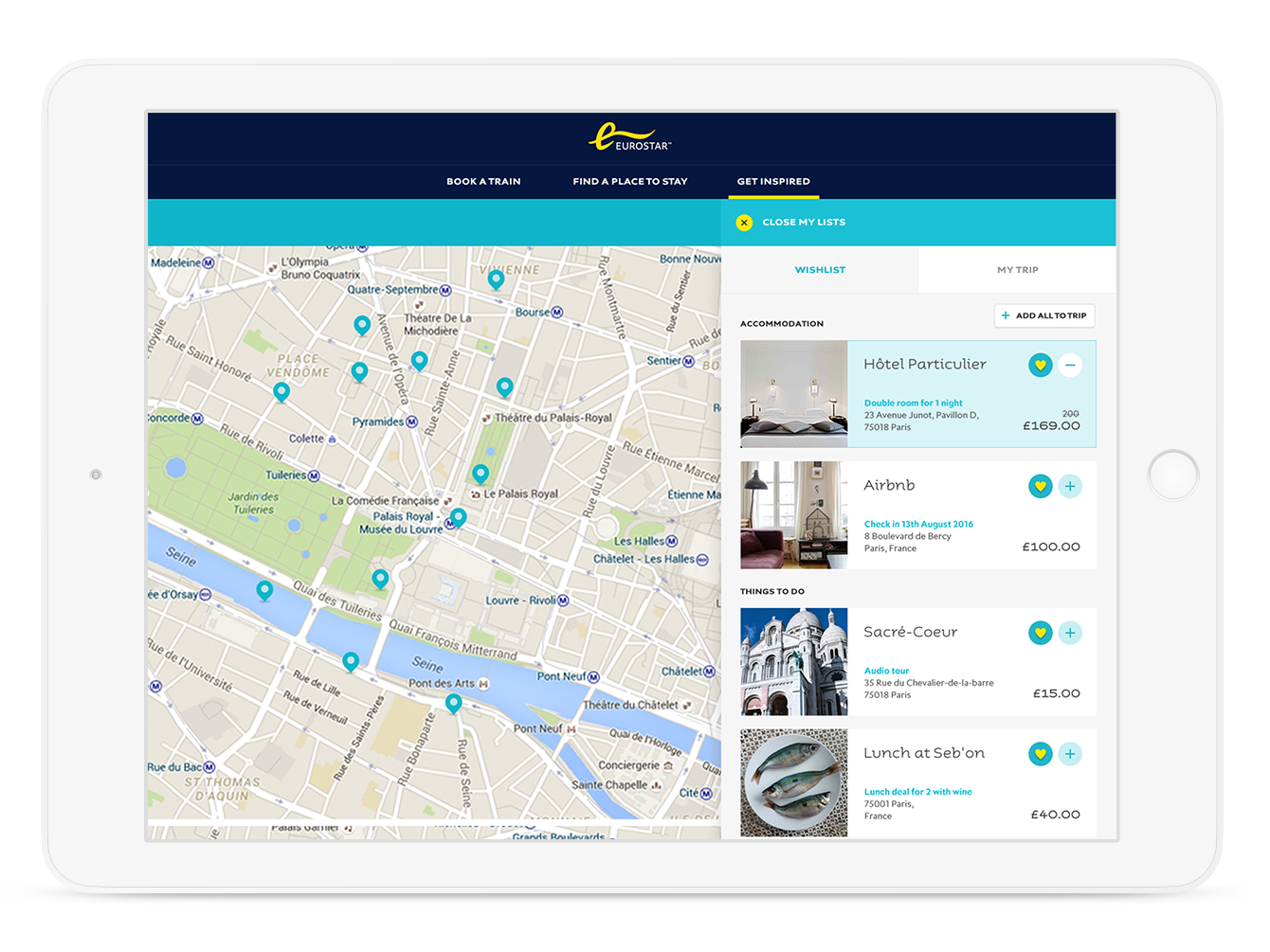This screenshot has height=952, width=1270.
Task: Remove Hôtel Particulier with minus button
Action: click(1070, 365)
